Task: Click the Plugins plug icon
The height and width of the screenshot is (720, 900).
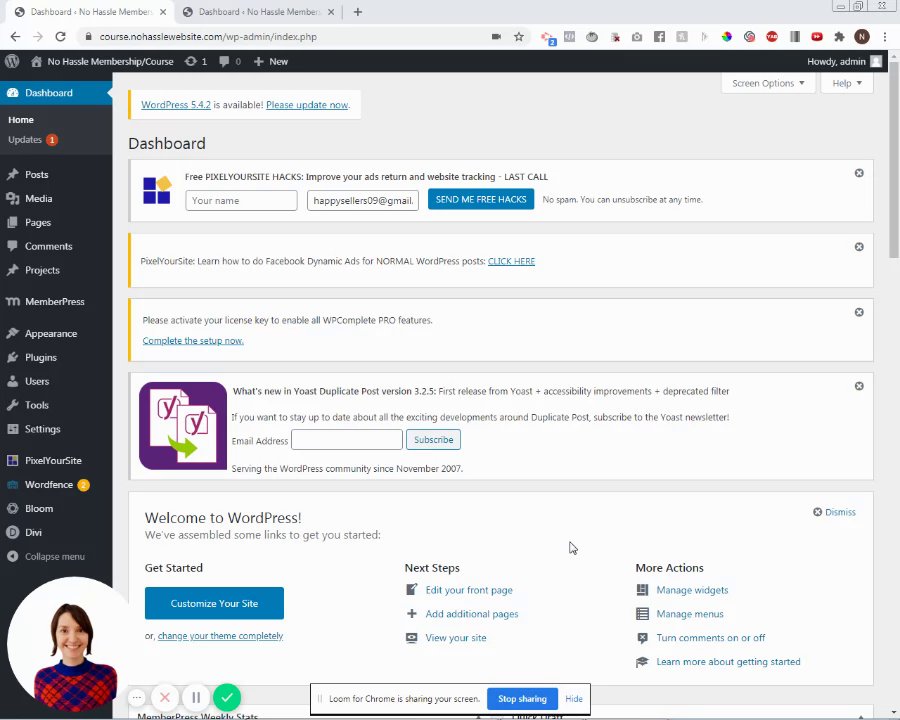Action: pyautogui.click(x=13, y=358)
